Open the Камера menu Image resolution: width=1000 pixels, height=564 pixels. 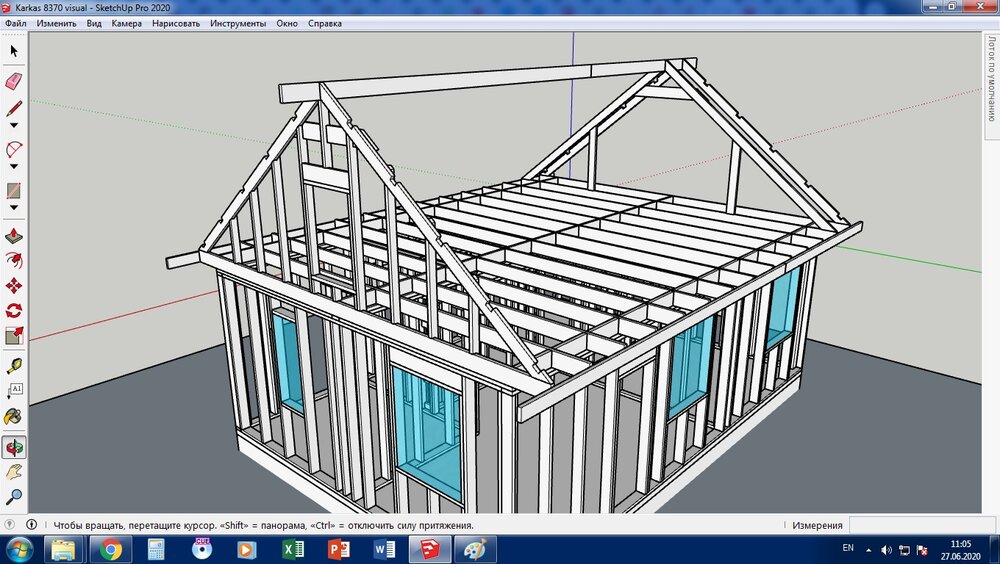[126, 23]
